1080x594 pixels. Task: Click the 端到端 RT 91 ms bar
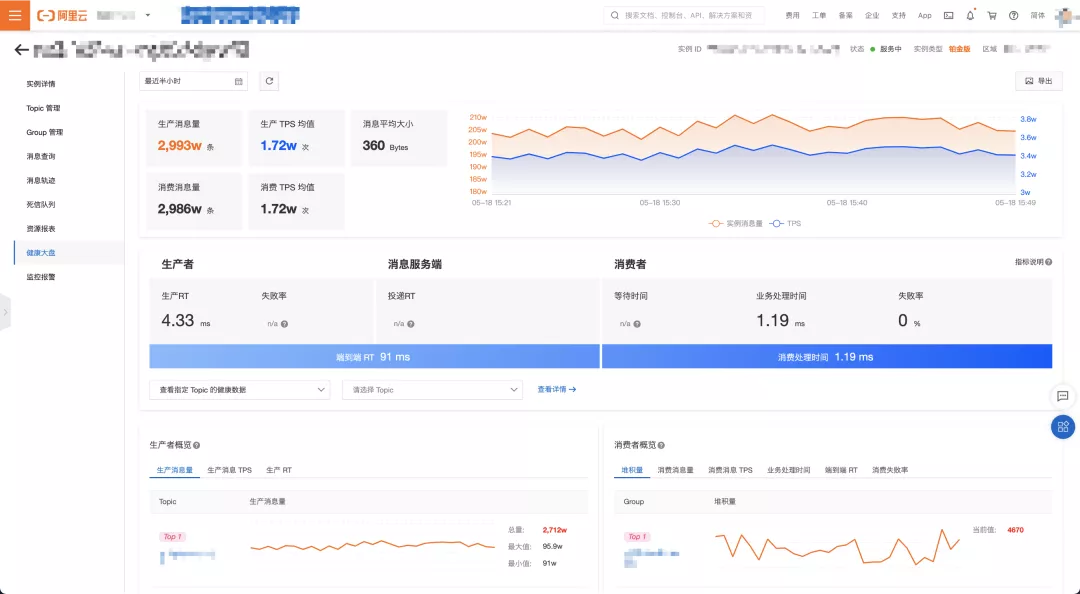[374, 356]
